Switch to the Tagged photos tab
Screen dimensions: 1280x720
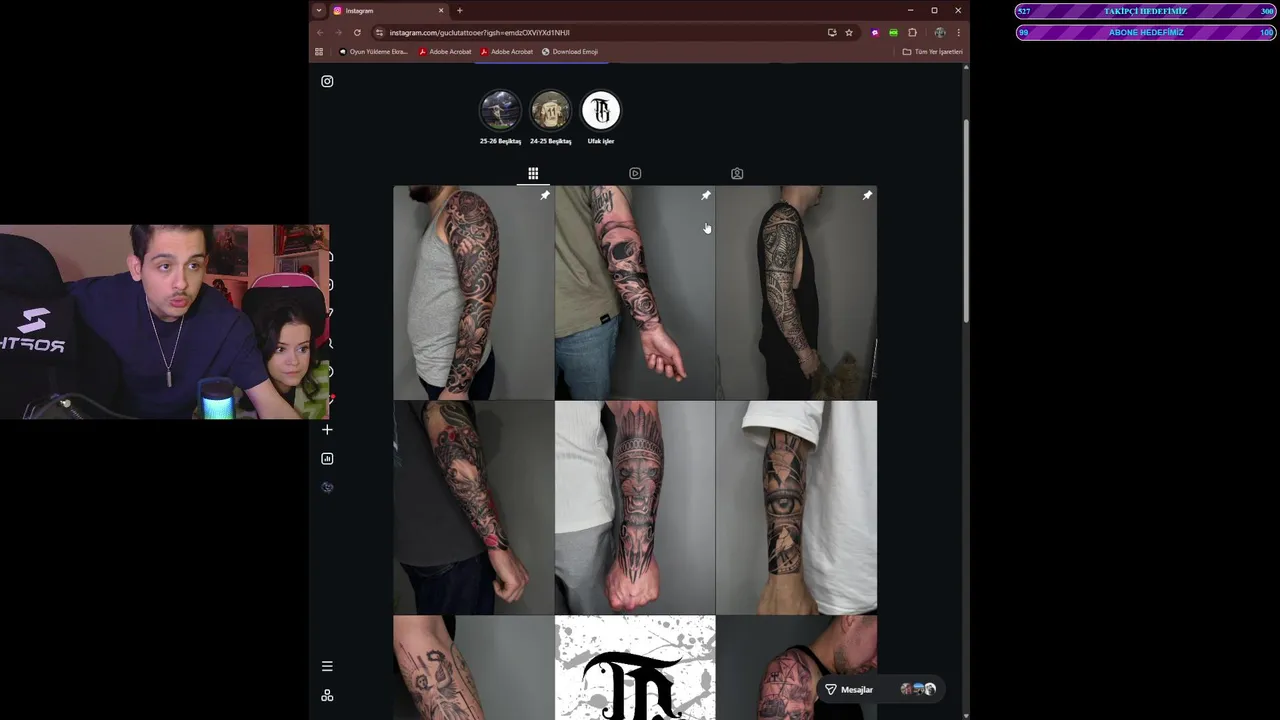pyautogui.click(x=737, y=174)
